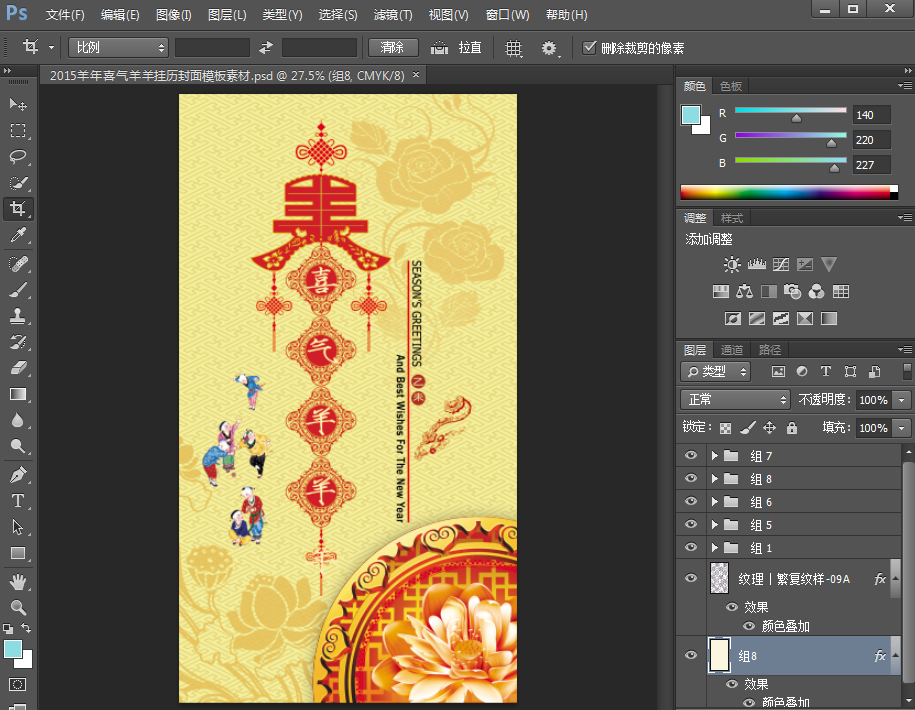This screenshot has width=915, height=710.
Task: Select the Eyedropper tool
Action: [18, 235]
